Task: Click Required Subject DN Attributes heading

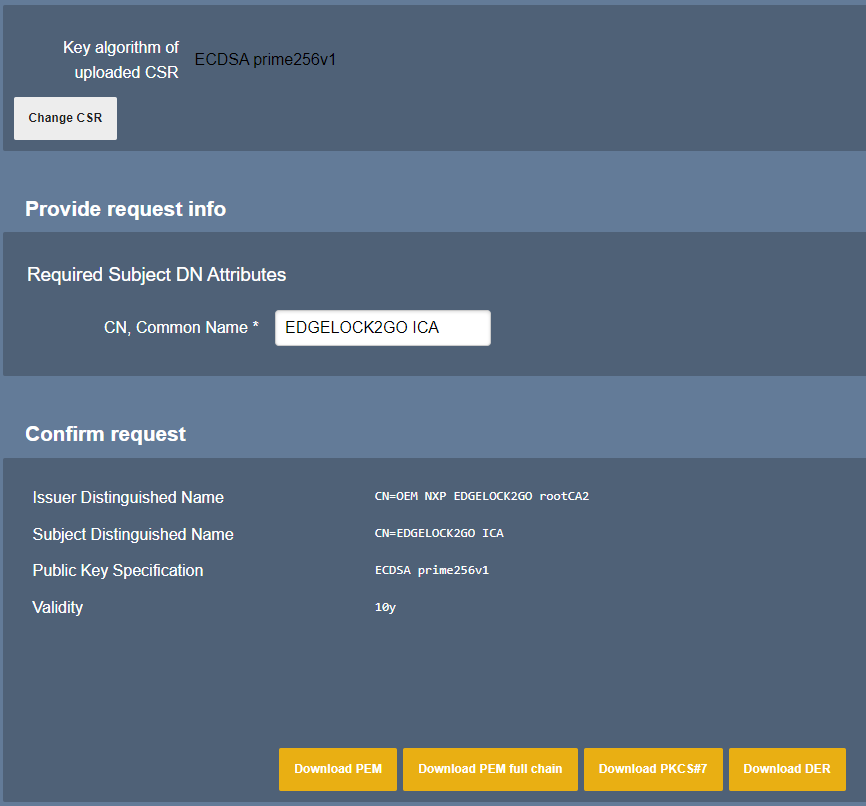Action: pyautogui.click(x=156, y=275)
